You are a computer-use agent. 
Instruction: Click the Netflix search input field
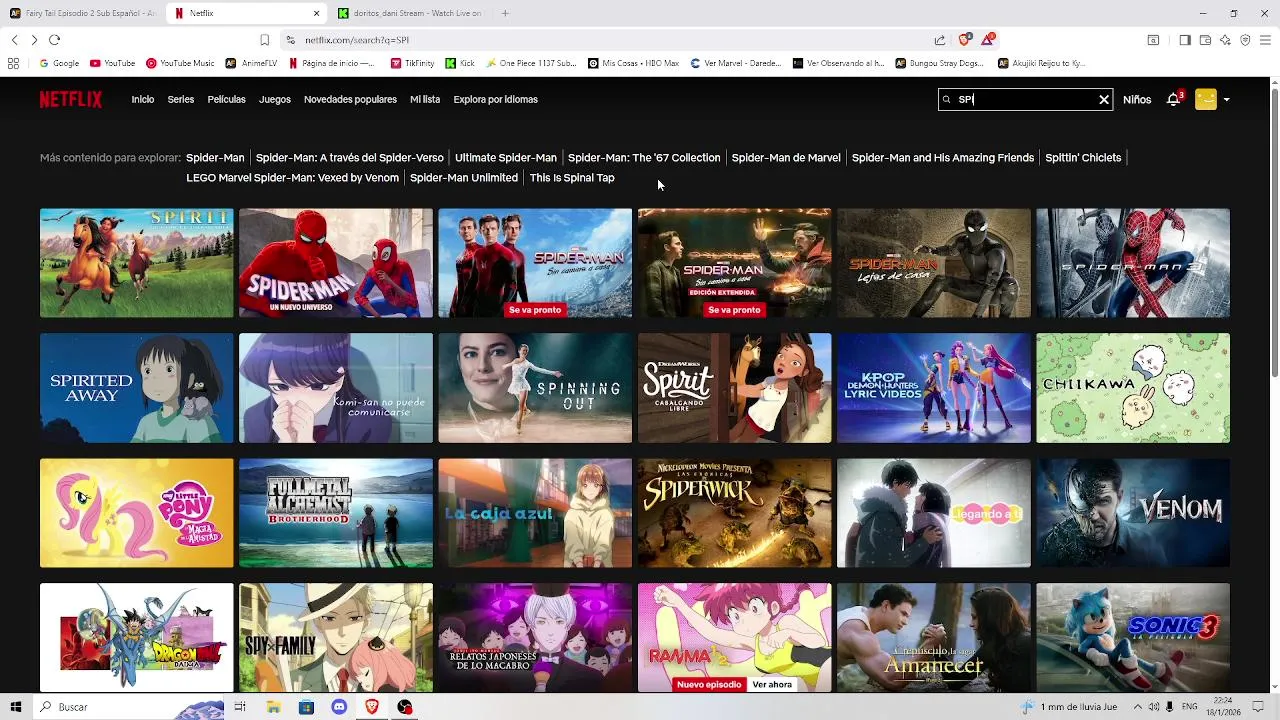point(1025,99)
